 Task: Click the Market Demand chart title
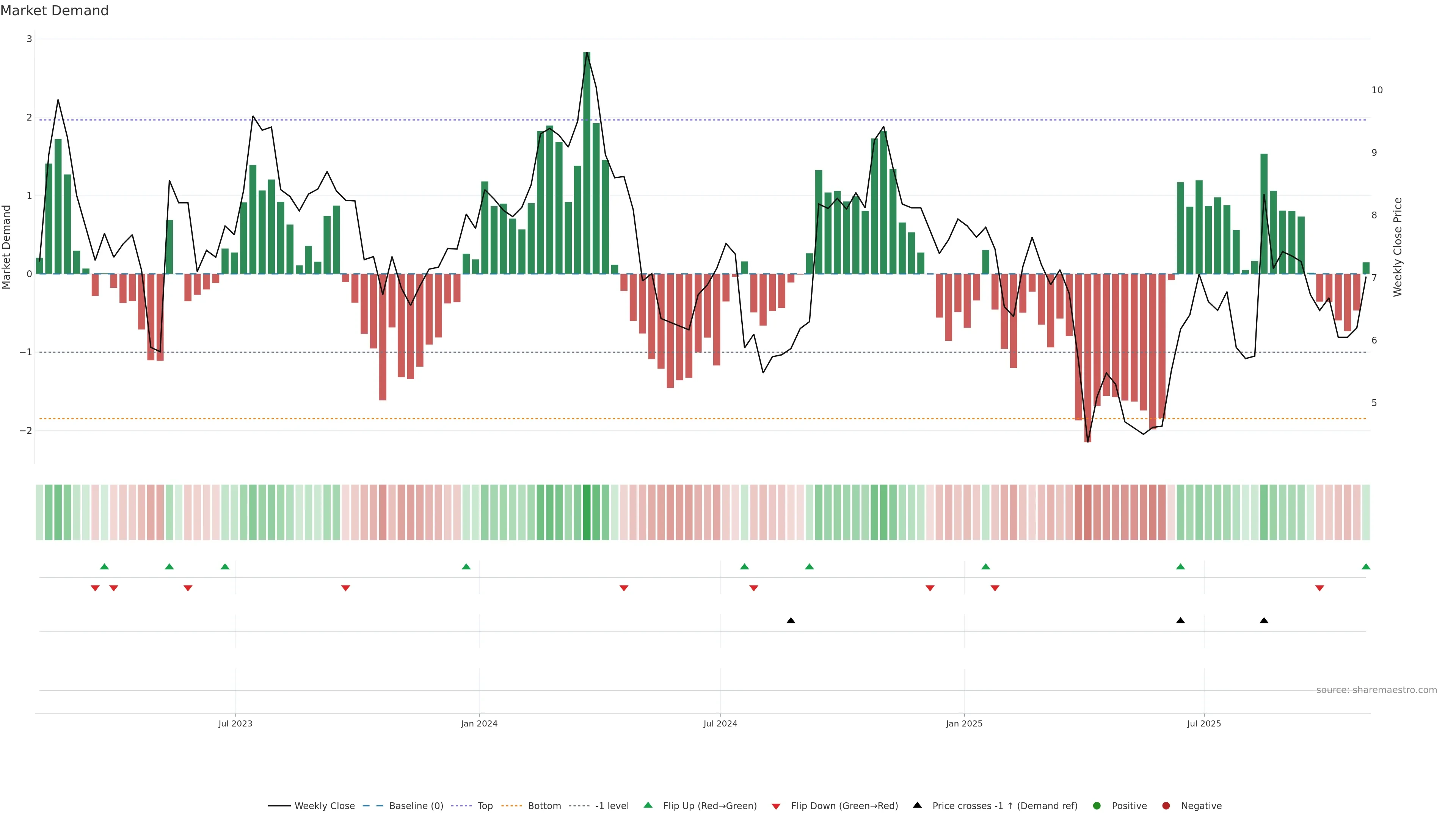(54, 11)
